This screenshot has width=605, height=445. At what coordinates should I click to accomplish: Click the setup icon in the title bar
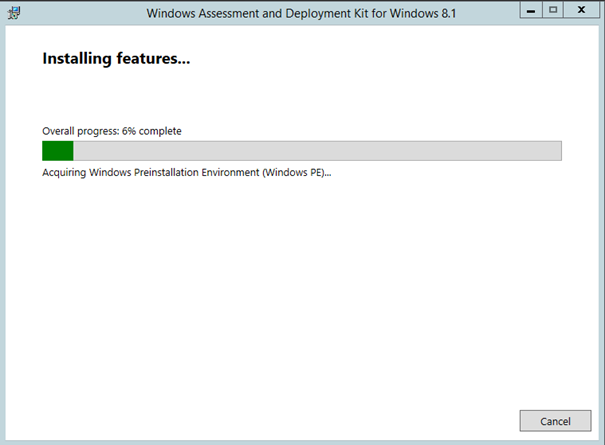click(x=14, y=13)
